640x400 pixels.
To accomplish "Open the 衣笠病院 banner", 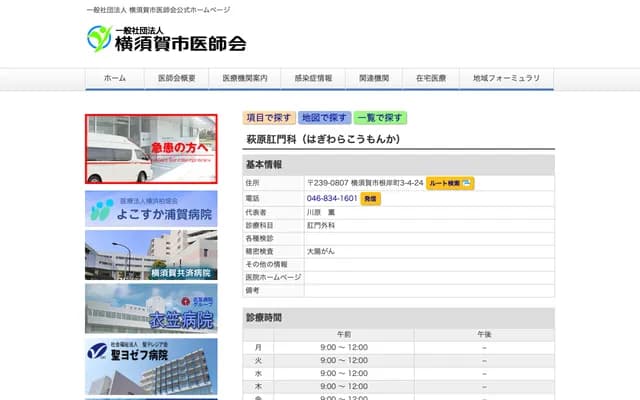I will point(151,308).
